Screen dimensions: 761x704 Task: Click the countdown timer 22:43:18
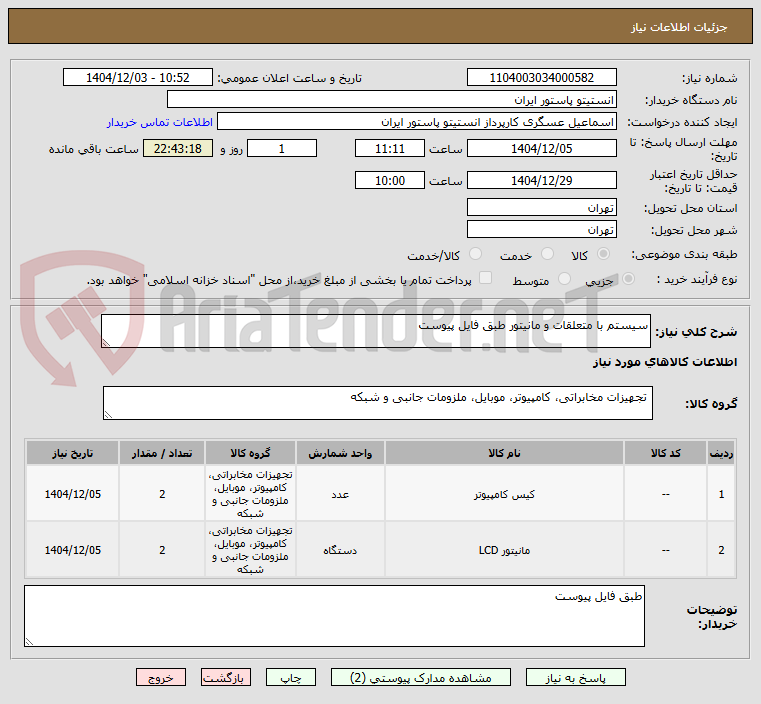click(178, 148)
